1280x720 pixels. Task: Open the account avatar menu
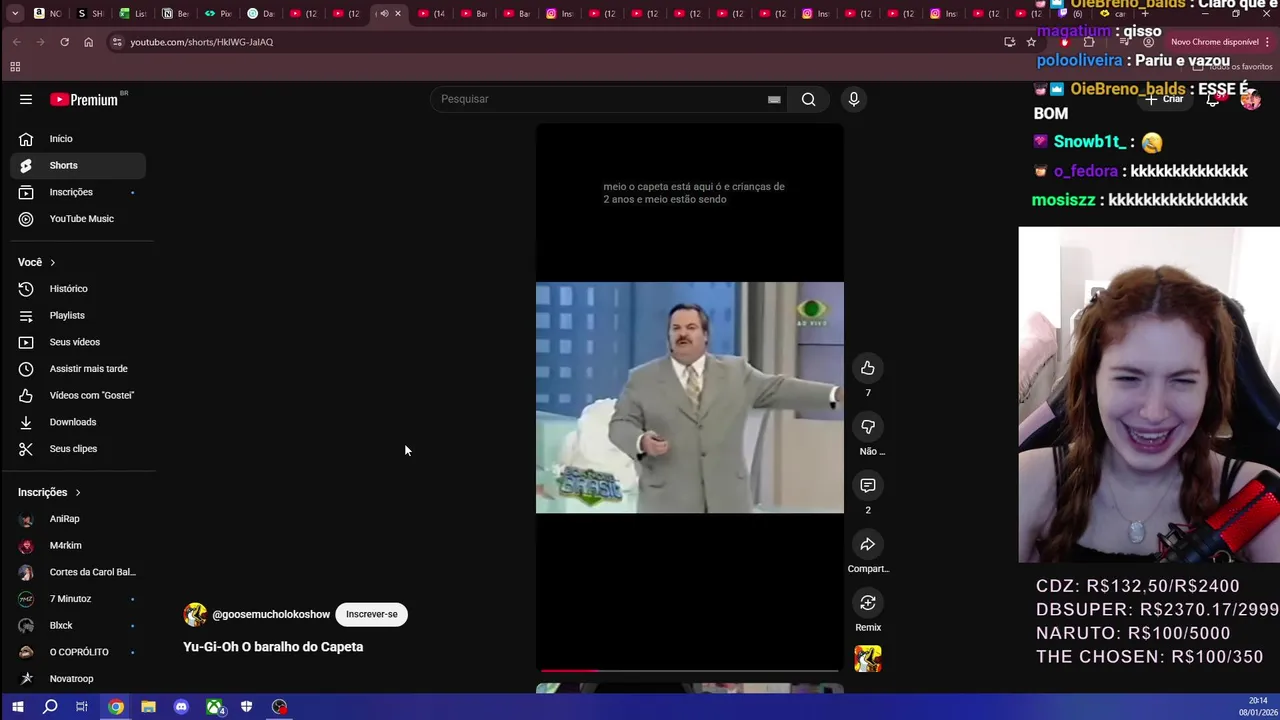click(x=1250, y=99)
